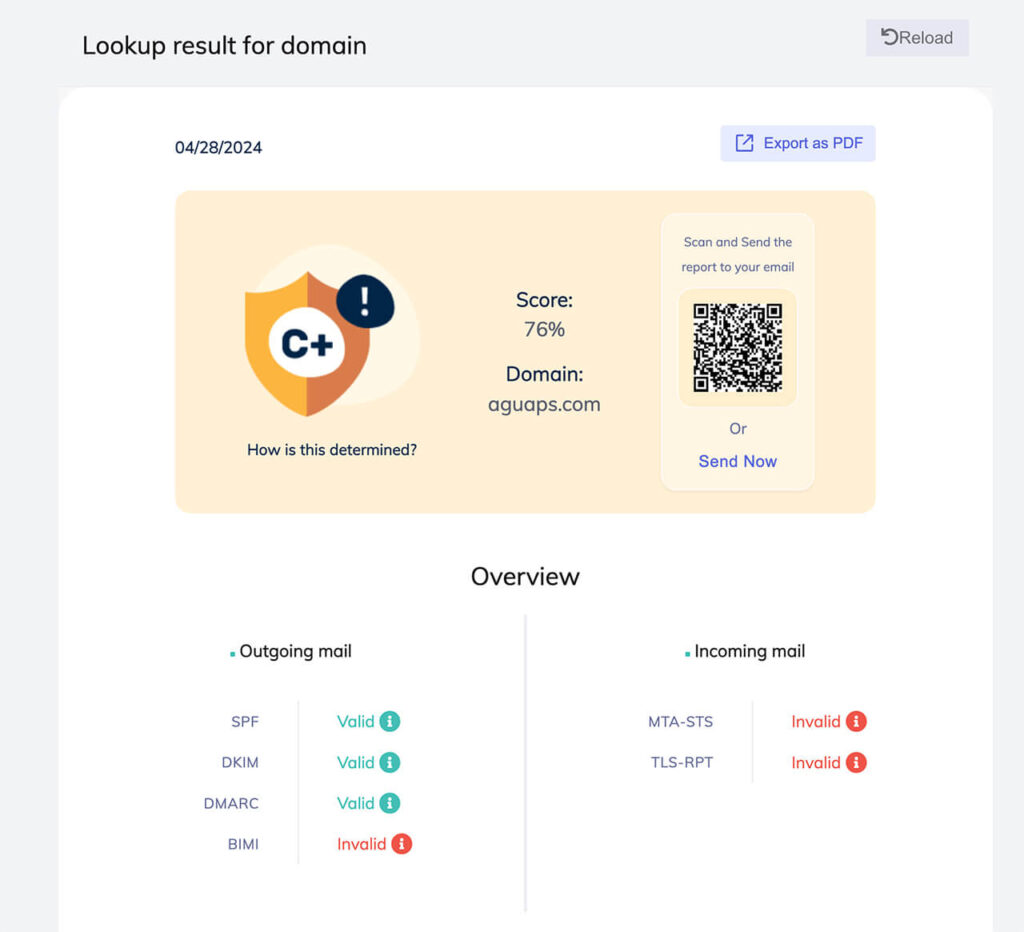
Task: Open the "How is this determined?" link
Action: pyautogui.click(x=332, y=450)
